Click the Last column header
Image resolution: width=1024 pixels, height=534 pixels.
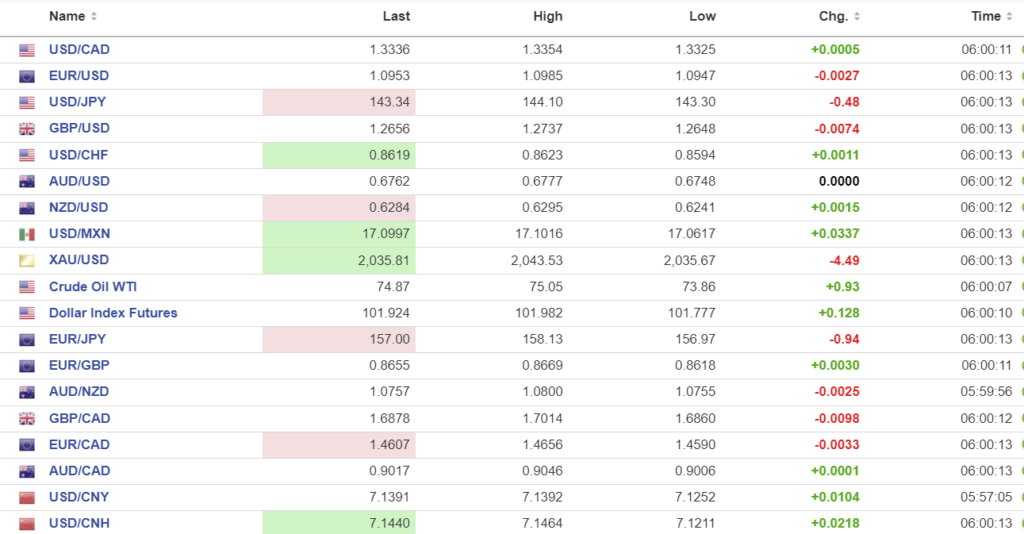tap(396, 17)
